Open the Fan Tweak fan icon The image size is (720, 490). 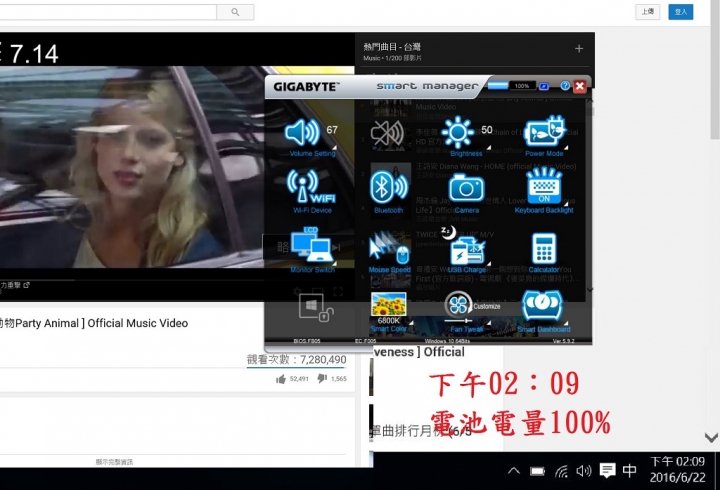(458, 304)
